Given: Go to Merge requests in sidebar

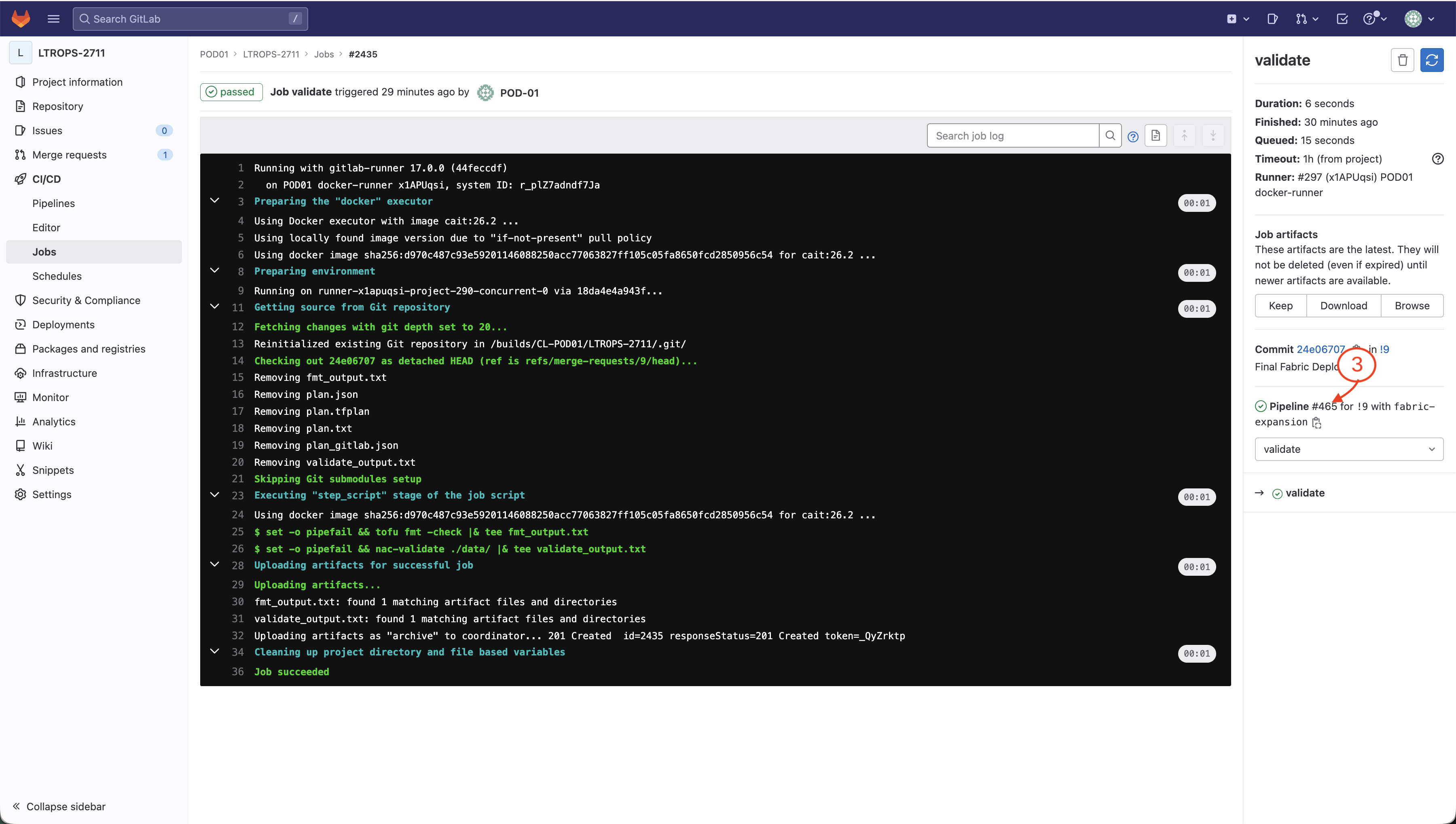Looking at the screenshot, I should tap(69, 154).
